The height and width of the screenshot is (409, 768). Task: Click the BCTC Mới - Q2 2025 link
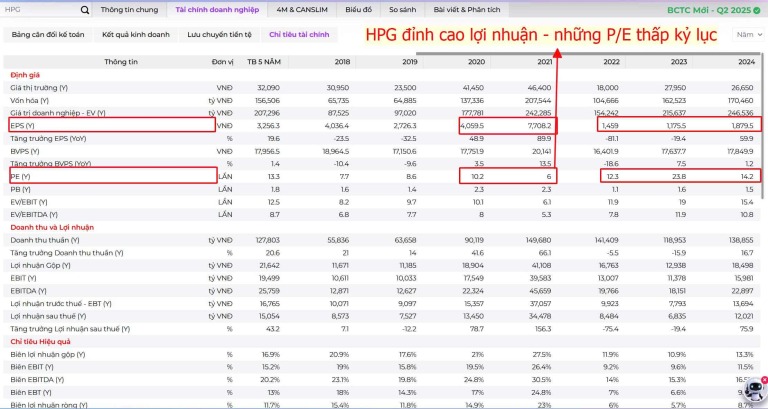709,10
